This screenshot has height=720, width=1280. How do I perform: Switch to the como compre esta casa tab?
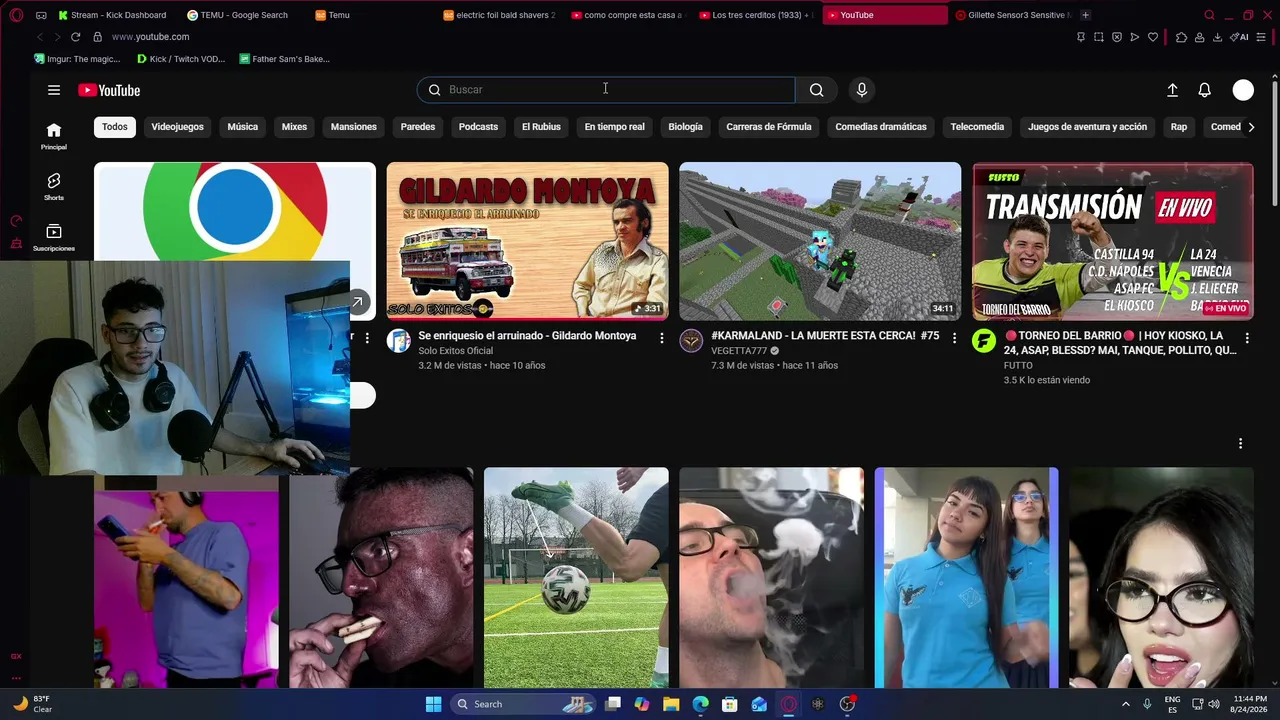[x=628, y=15]
